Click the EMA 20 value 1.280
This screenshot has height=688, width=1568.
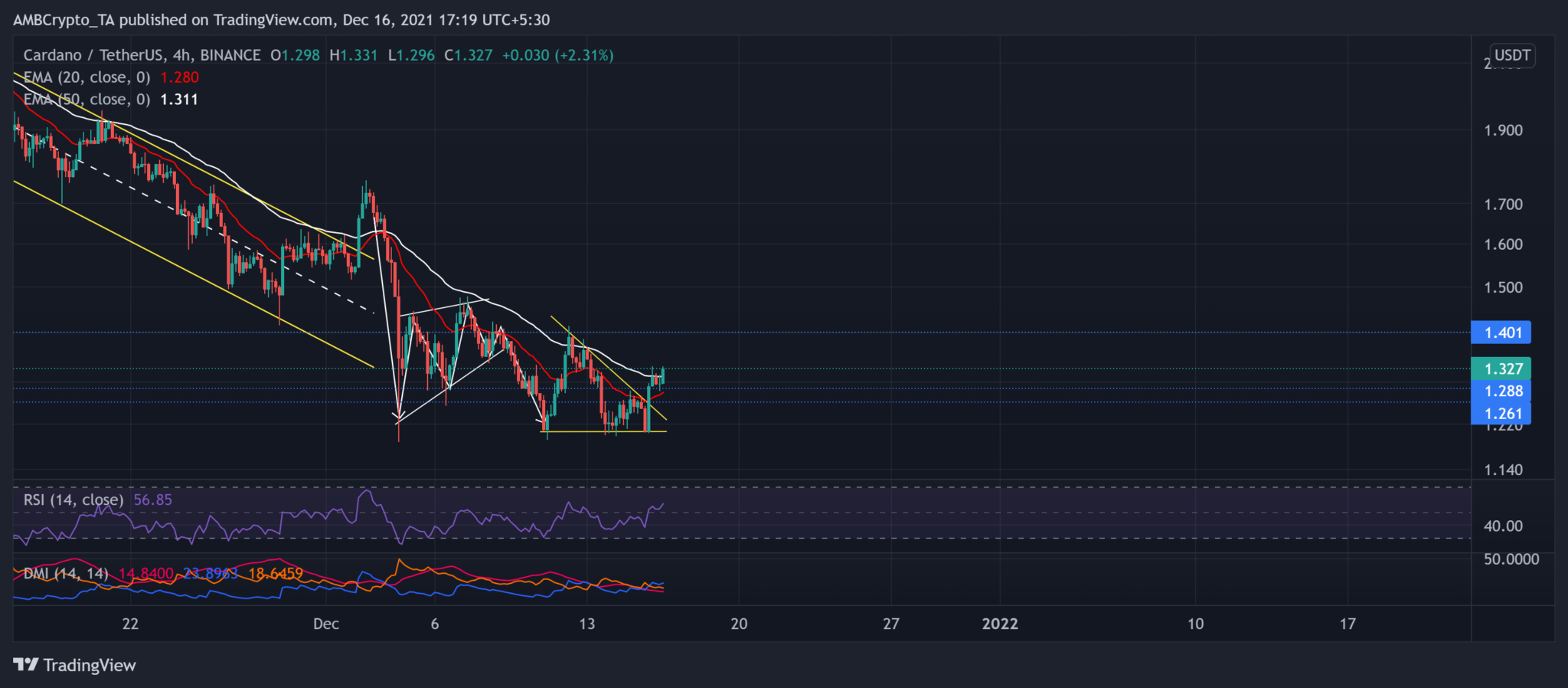pos(180,77)
